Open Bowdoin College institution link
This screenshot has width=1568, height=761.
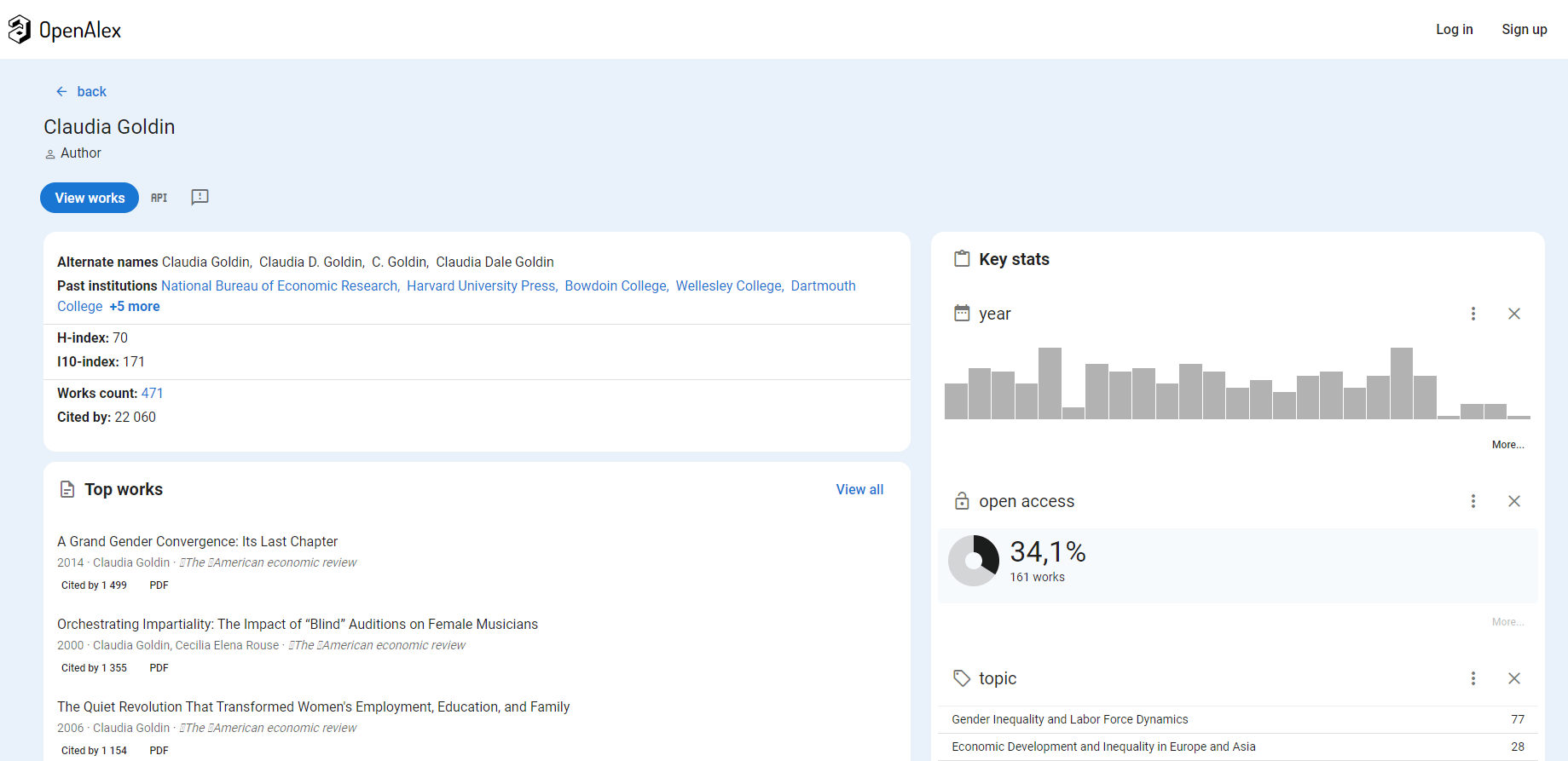617,285
